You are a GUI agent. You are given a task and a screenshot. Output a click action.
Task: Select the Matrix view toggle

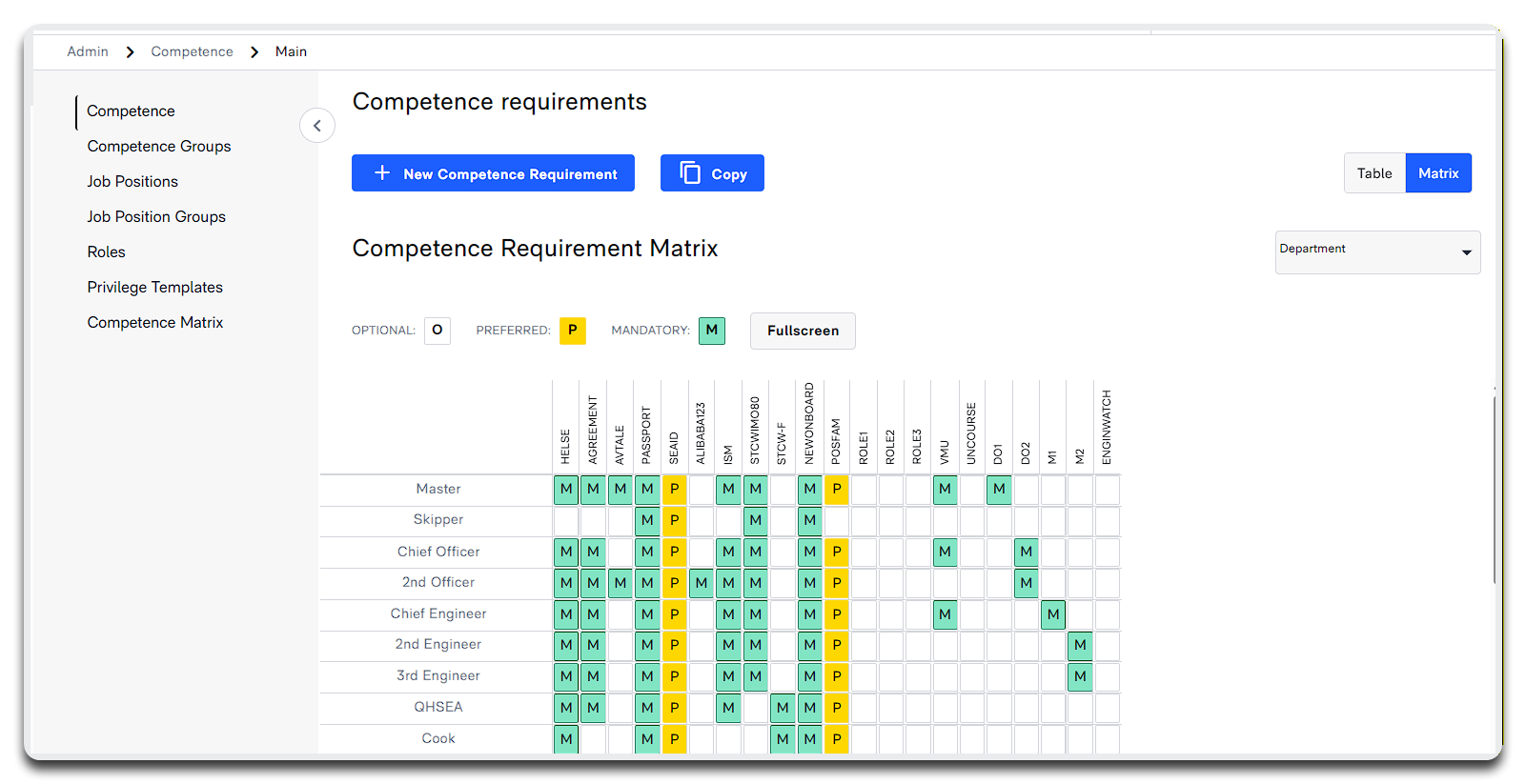[1437, 173]
